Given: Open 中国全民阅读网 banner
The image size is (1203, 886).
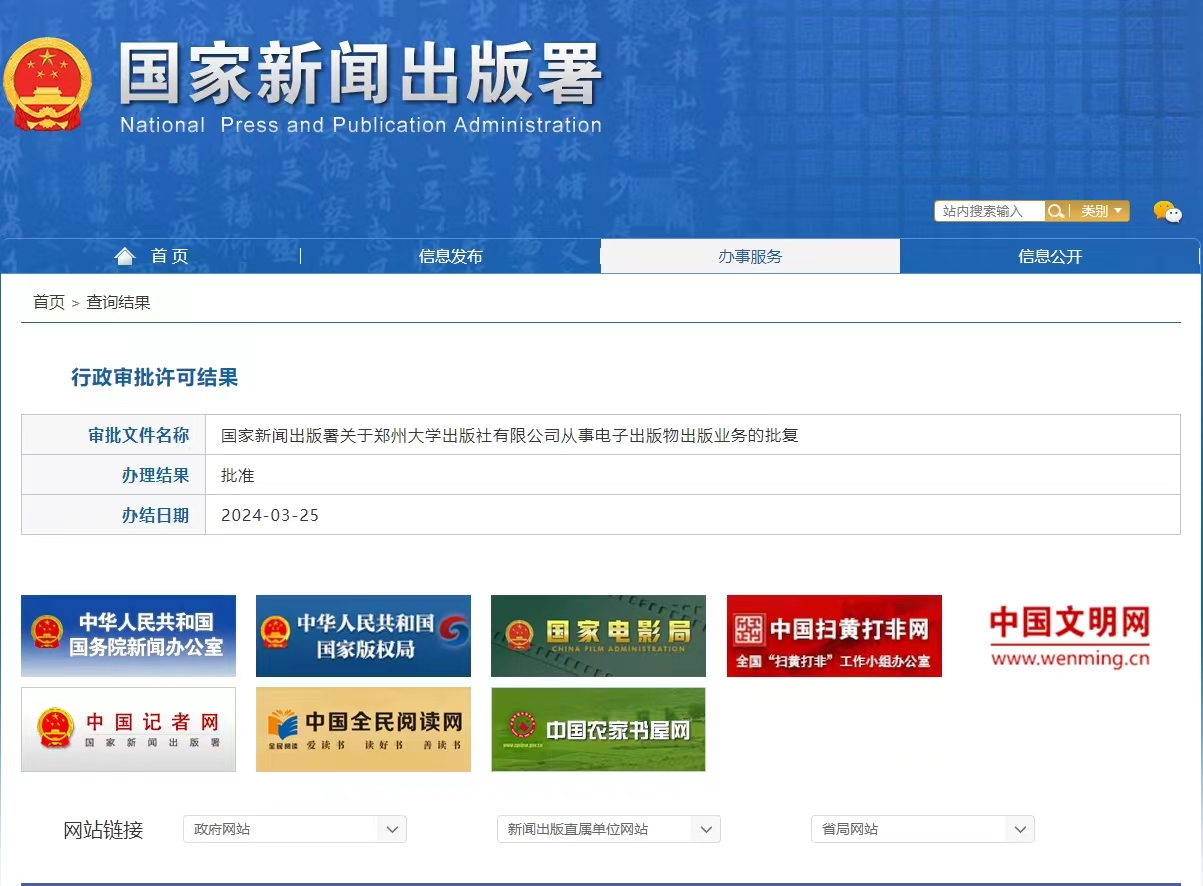Looking at the screenshot, I should point(363,729).
